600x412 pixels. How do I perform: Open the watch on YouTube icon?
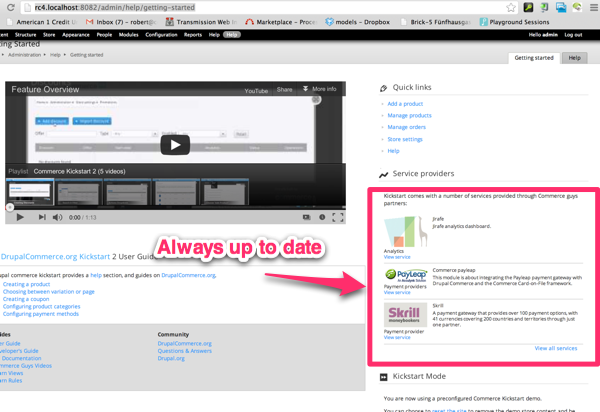[x=307, y=217]
